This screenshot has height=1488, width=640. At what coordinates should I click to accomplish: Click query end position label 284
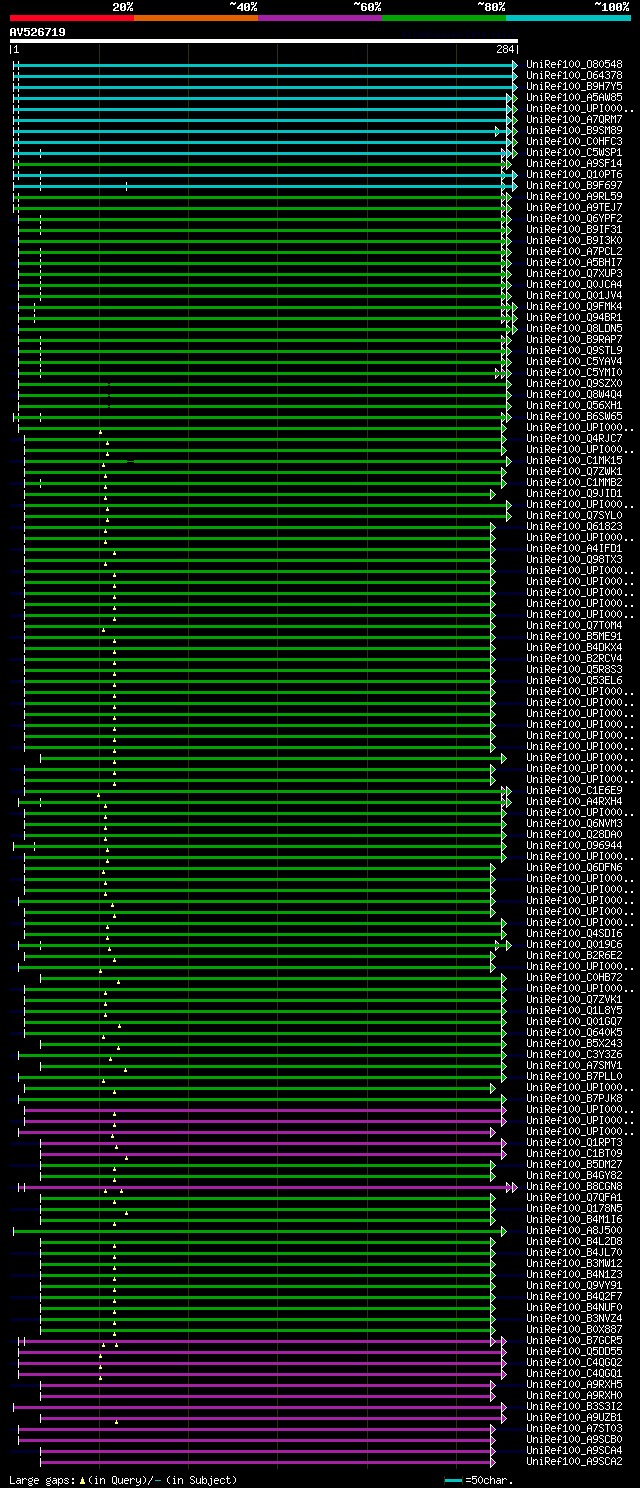(505, 49)
